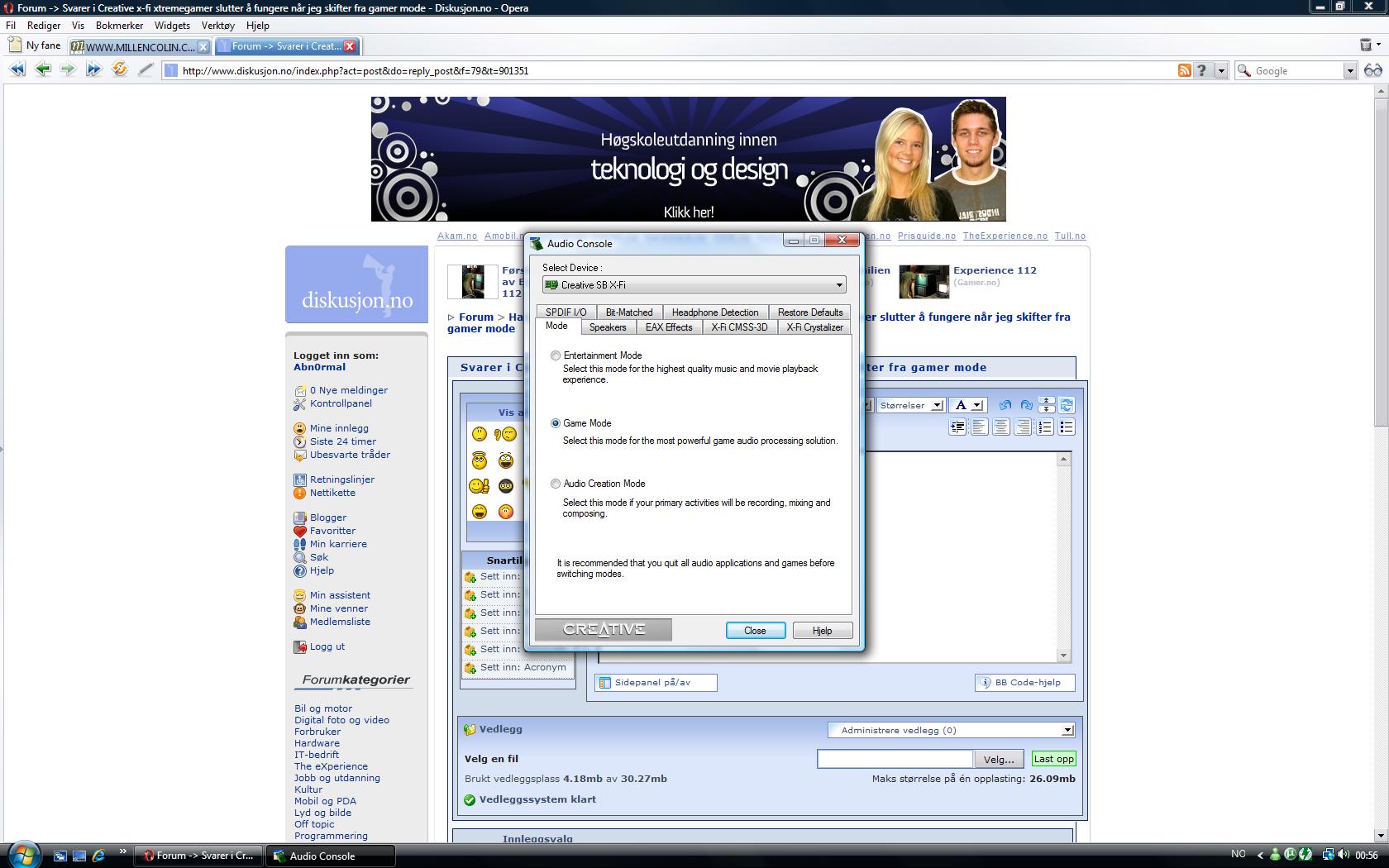Insert bulleted list in editor

[x=1067, y=427]
